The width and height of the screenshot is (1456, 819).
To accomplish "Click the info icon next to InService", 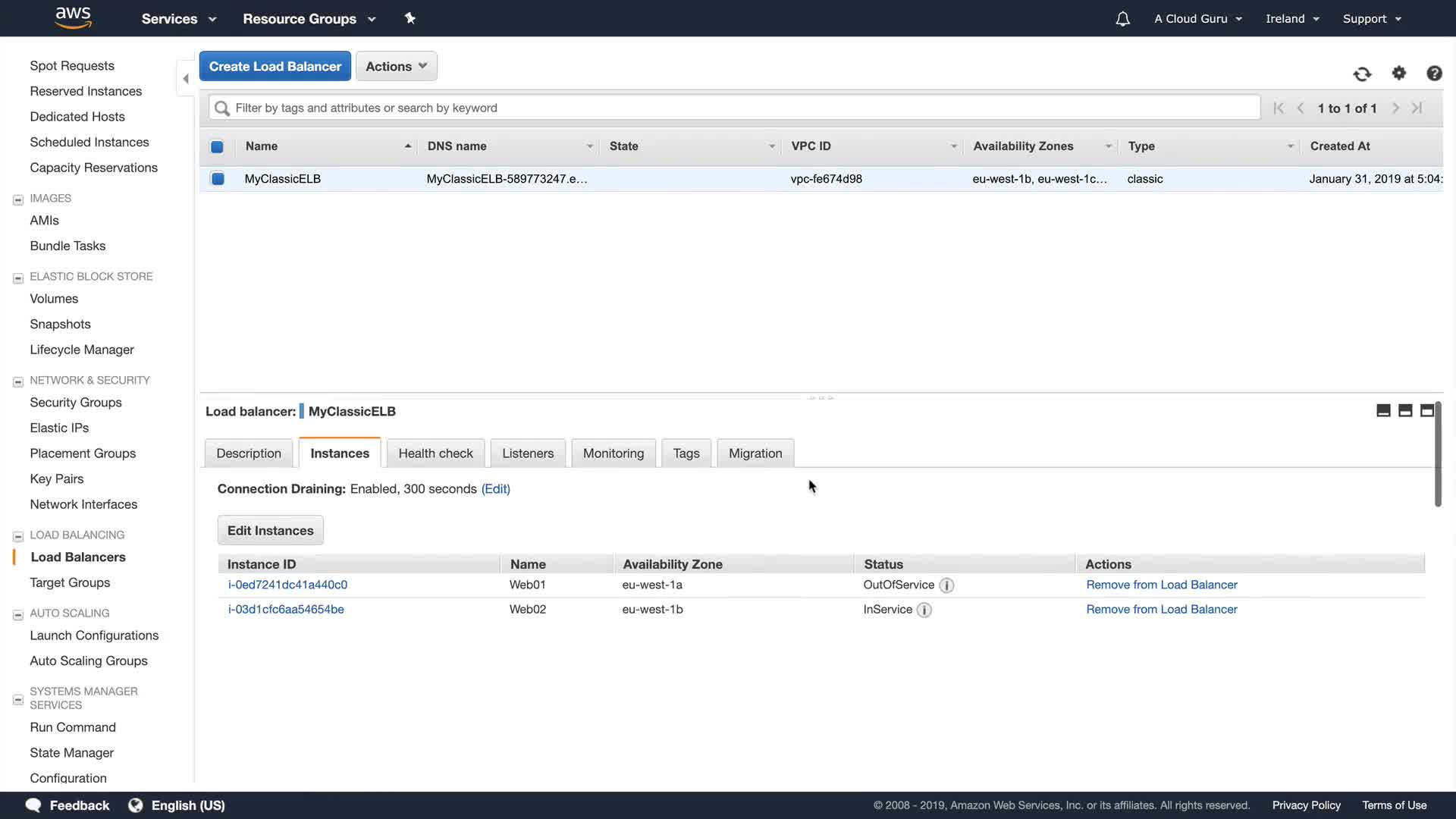I will point(924,610).
